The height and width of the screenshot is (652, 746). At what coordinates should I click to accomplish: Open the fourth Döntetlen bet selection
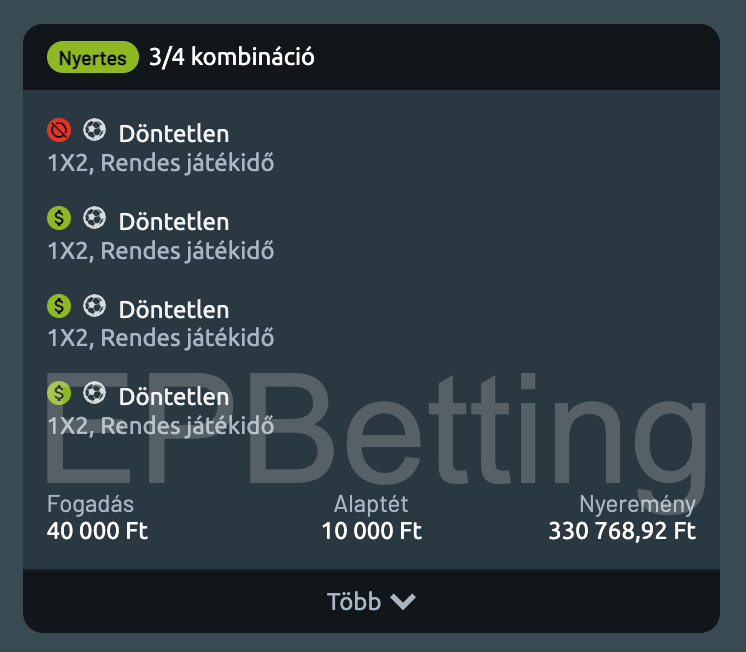[x=174, y=397]
